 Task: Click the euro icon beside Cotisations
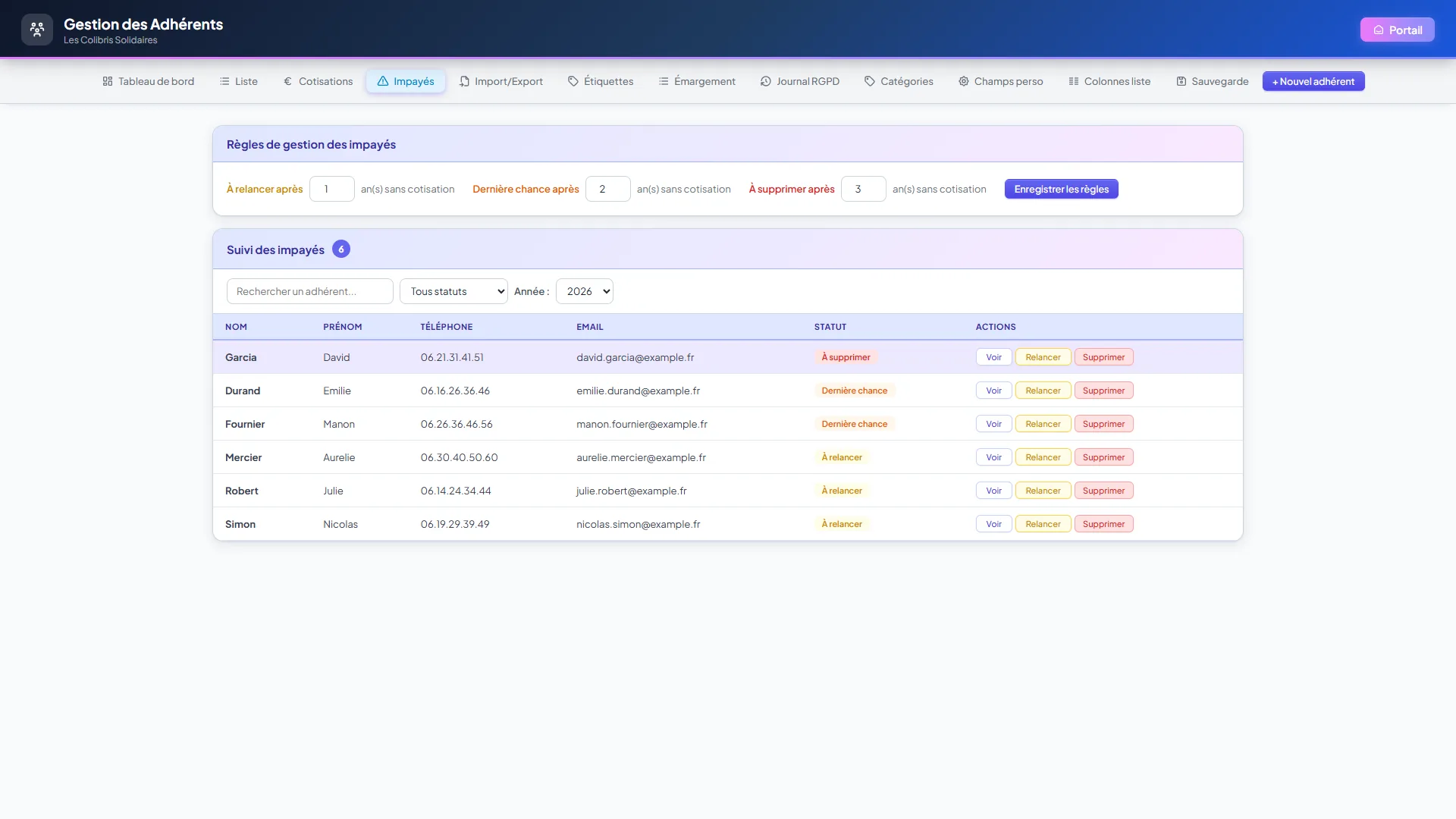[287, 81]
